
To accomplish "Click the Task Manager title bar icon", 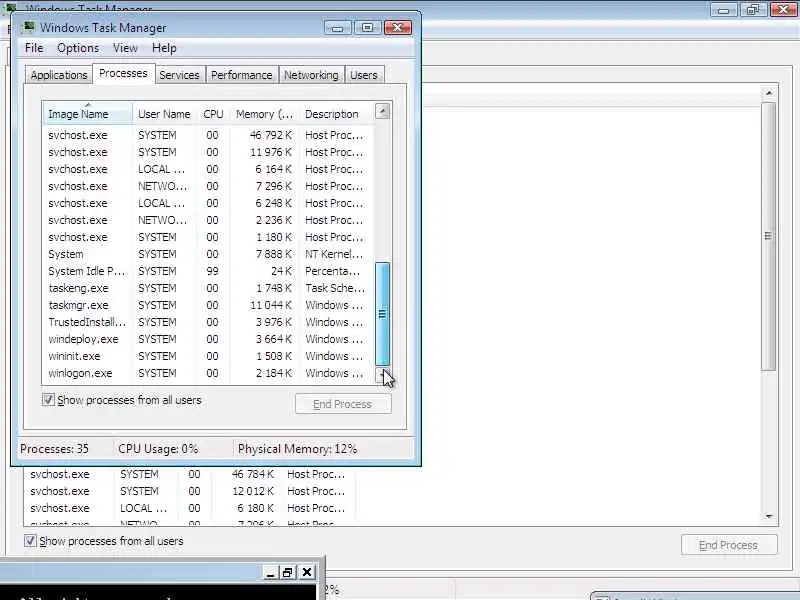I will coord(29,28).
